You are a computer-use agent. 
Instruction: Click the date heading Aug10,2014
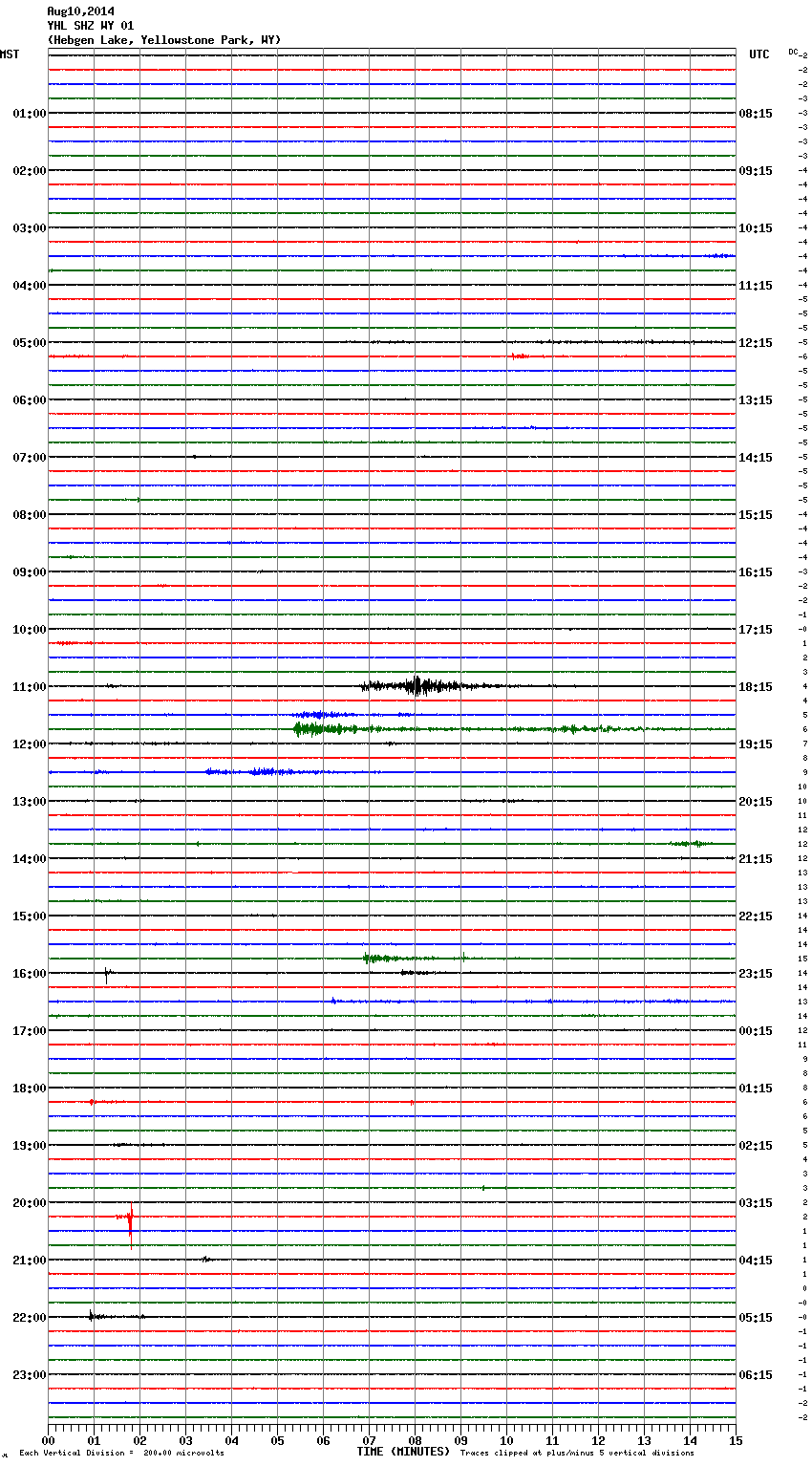(80, 11)
